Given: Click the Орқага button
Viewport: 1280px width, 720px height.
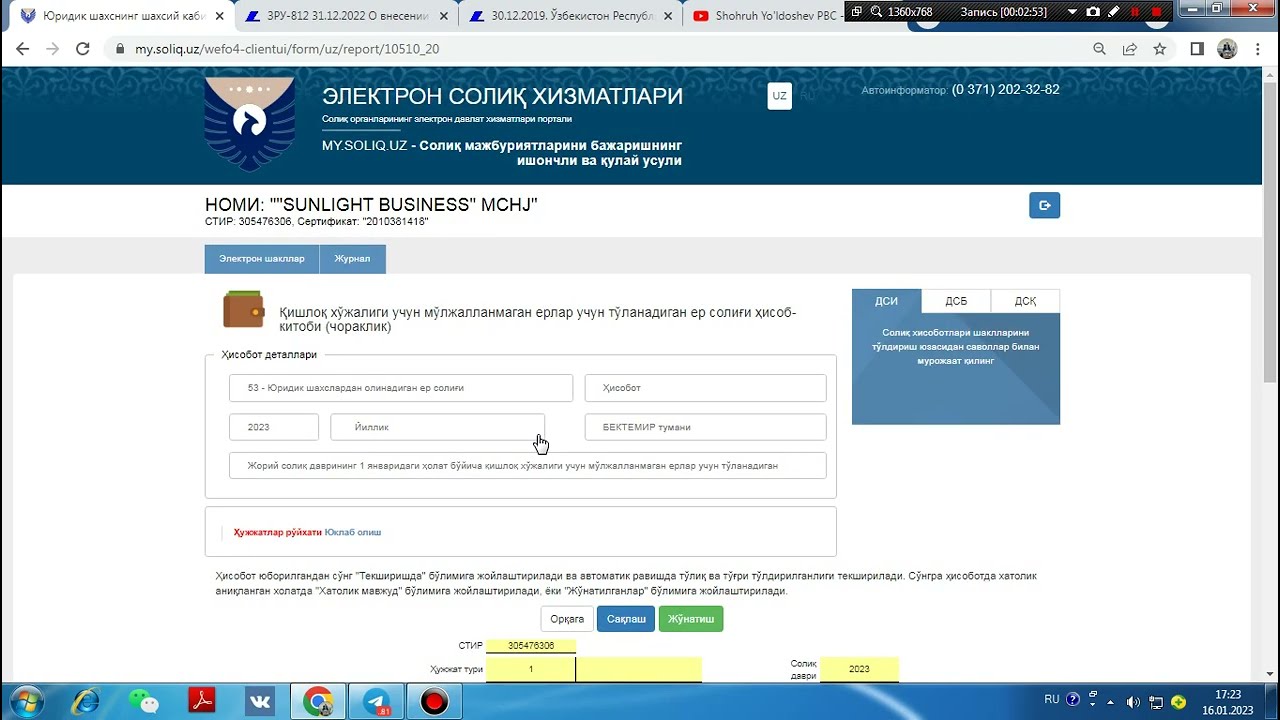Looking at the screenshot, I should (567, 619).
